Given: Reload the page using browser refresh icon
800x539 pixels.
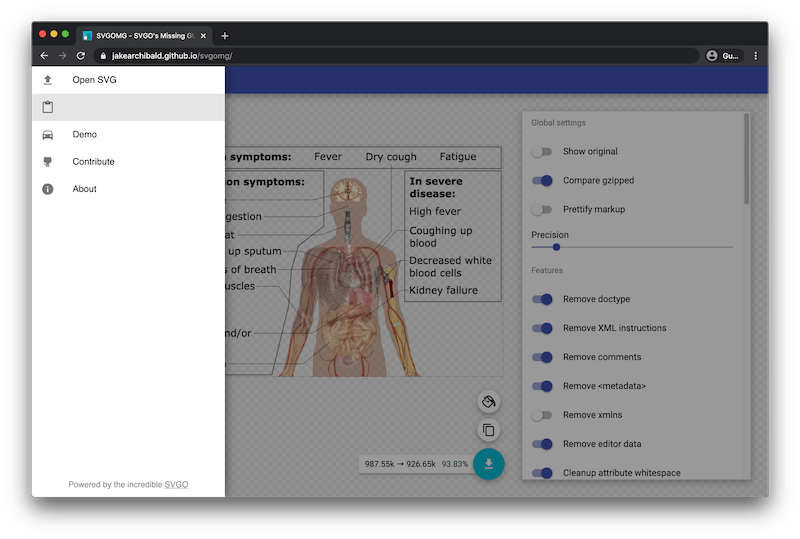Looking at the screenshot, I should coord(81,56).
